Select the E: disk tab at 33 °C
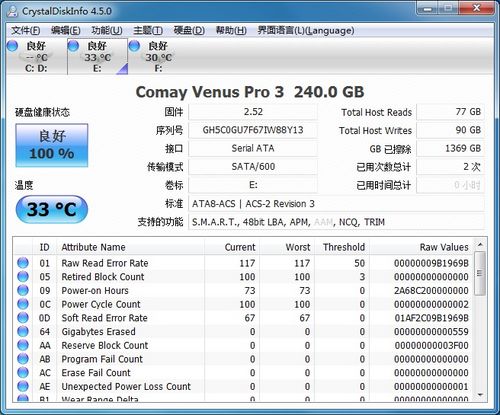This screenshot has width=500, height=415. coord(97,56)
